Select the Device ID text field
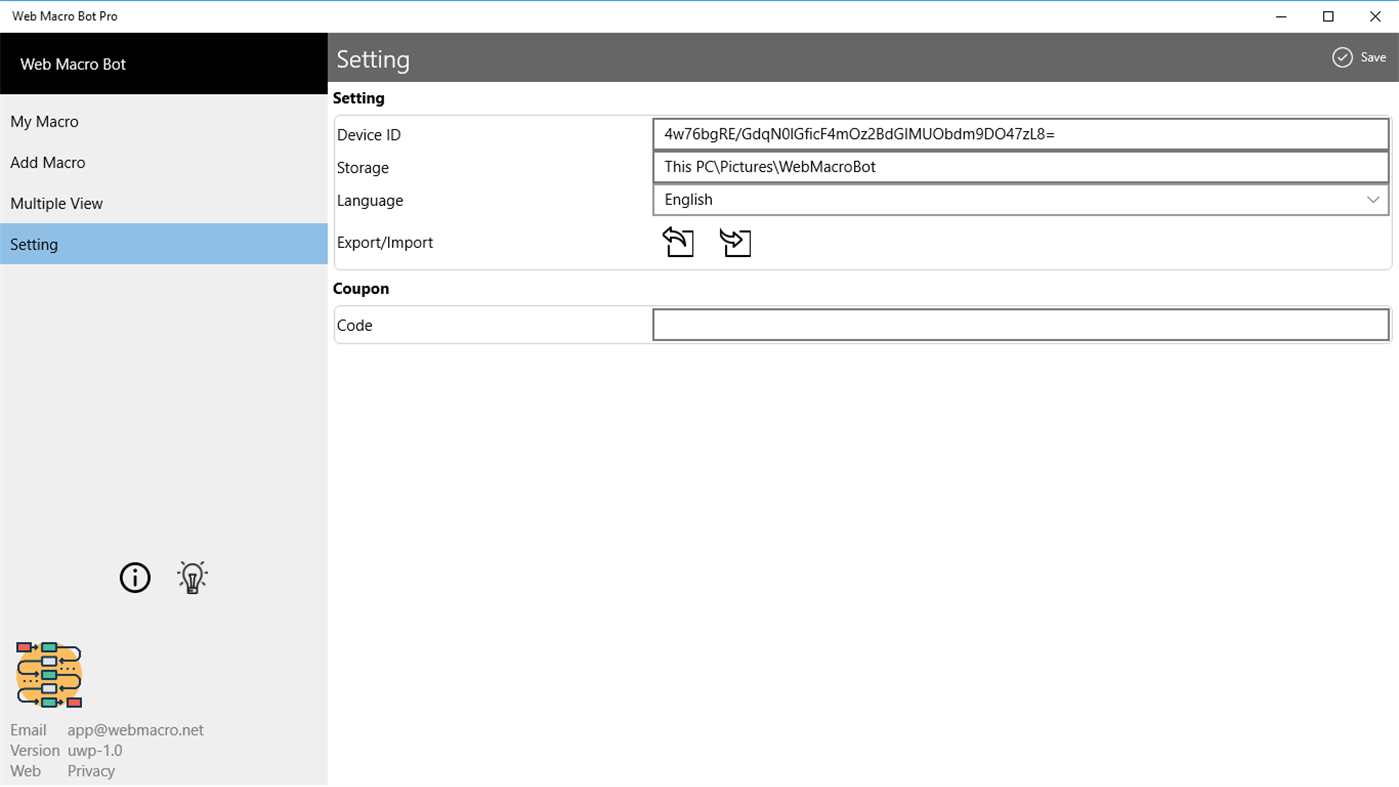1399x787 pixels. [1020, 134]
